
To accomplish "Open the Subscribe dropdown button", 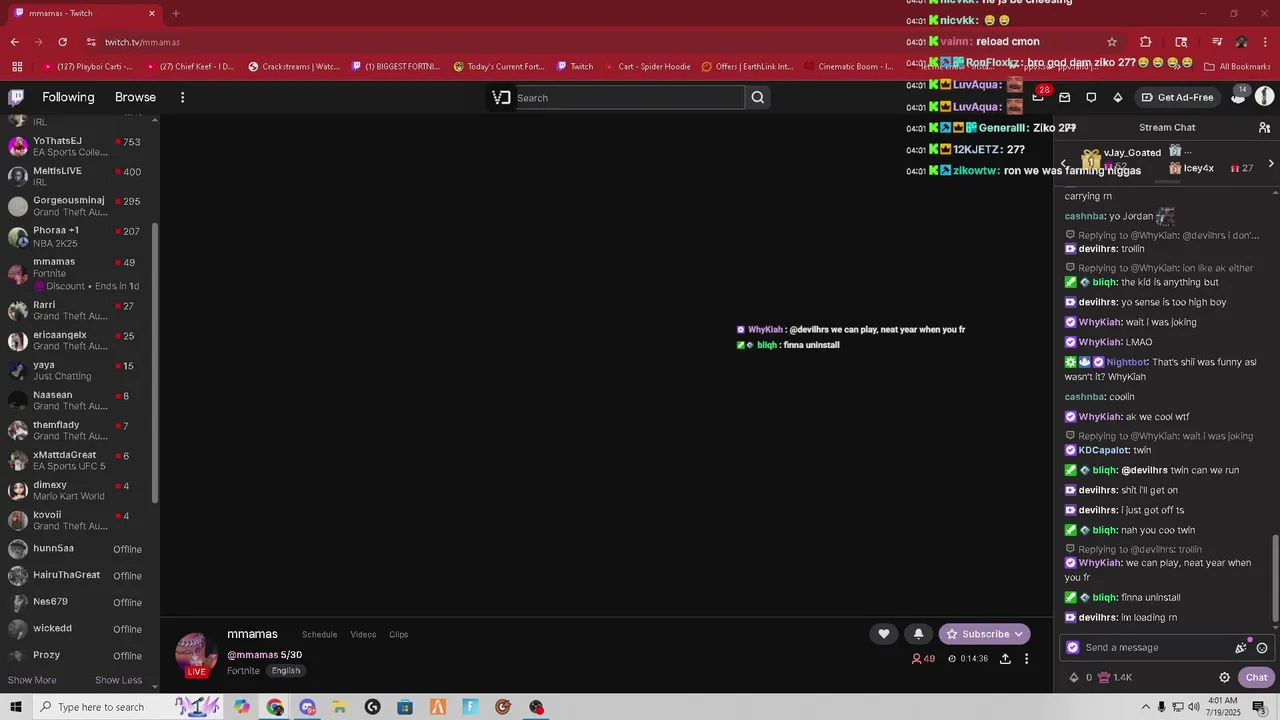I will [x=985, y=634].
